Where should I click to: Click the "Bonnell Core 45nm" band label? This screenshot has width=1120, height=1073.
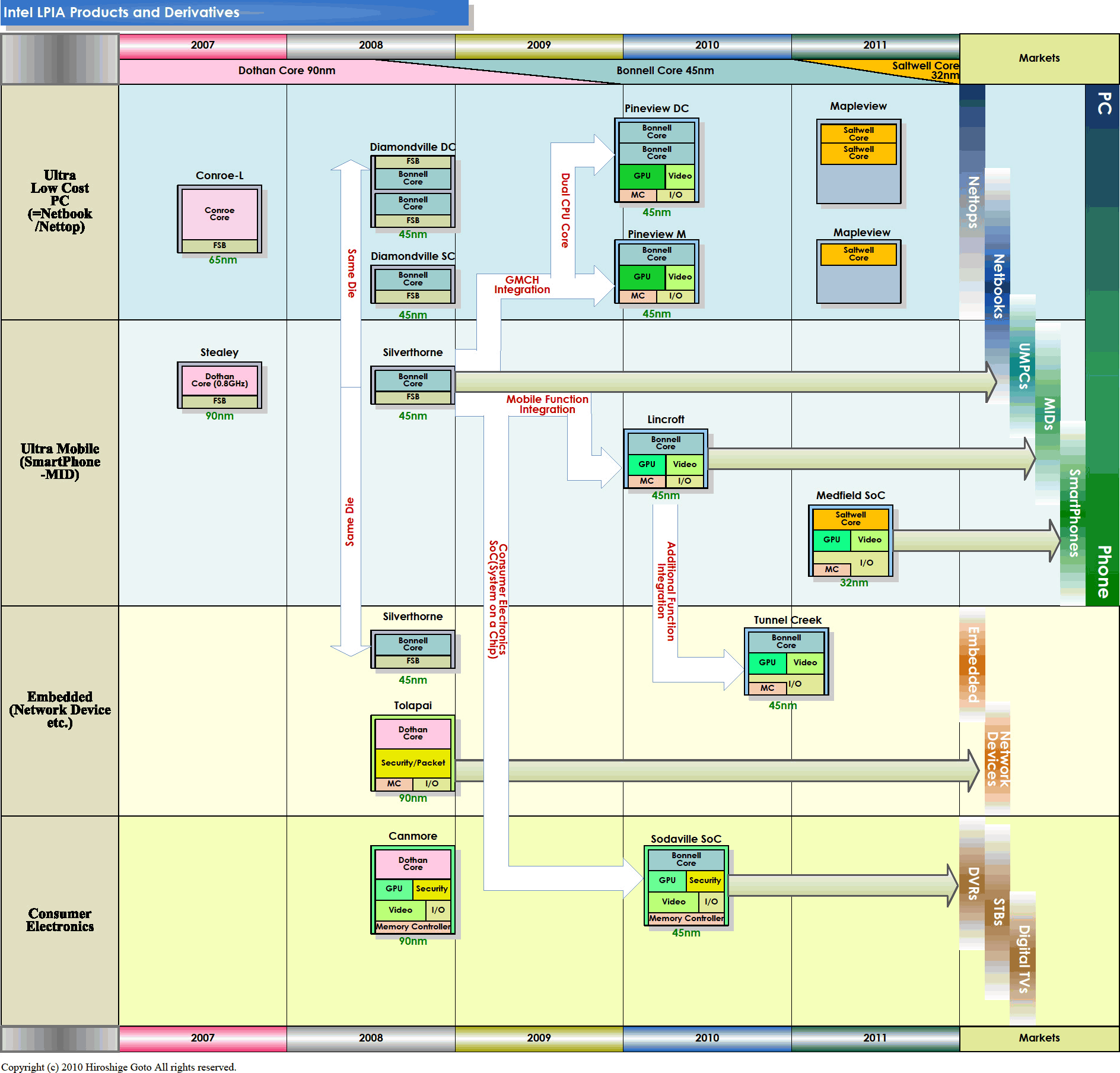point(665,71)
